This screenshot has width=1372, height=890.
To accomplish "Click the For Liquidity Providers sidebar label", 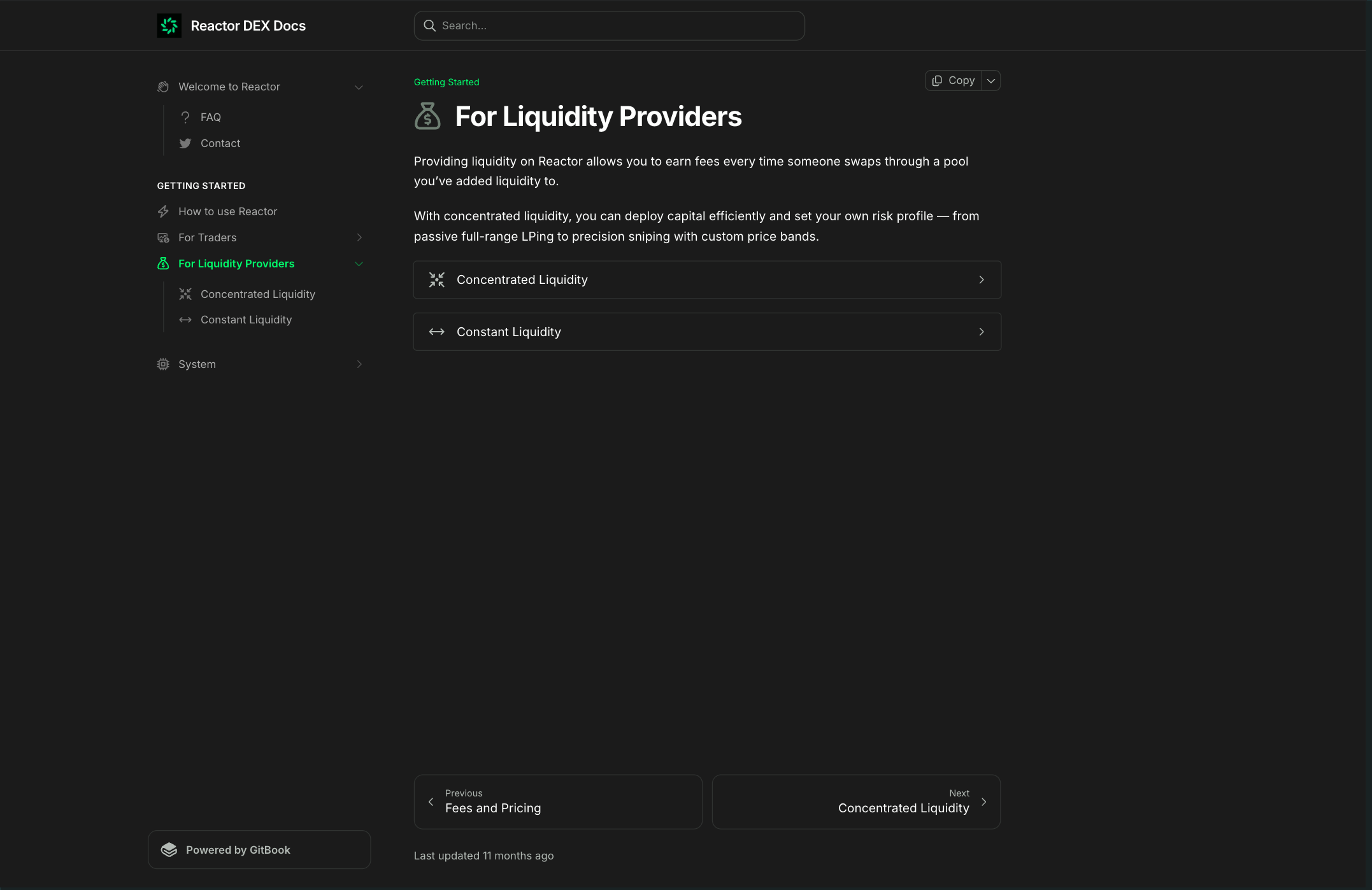I will tap(236, 264).
